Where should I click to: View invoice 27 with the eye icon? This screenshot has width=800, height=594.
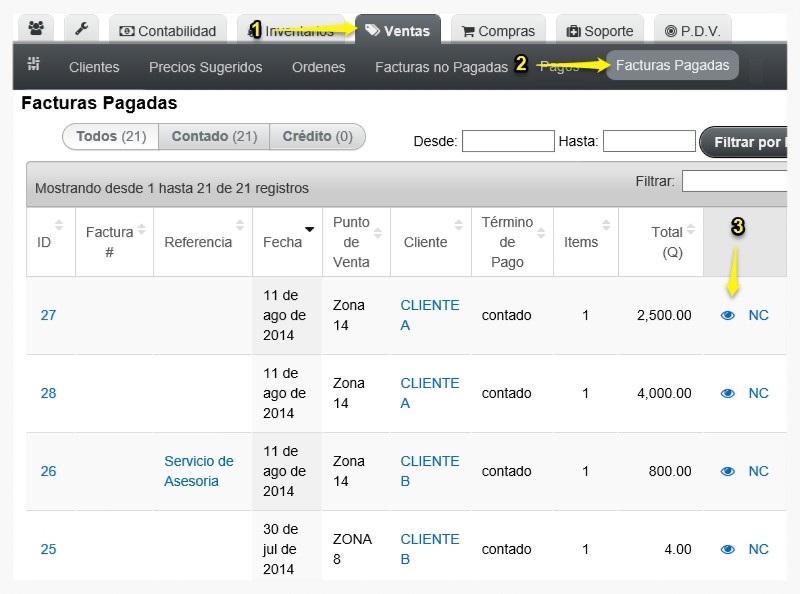pos(728,315)
